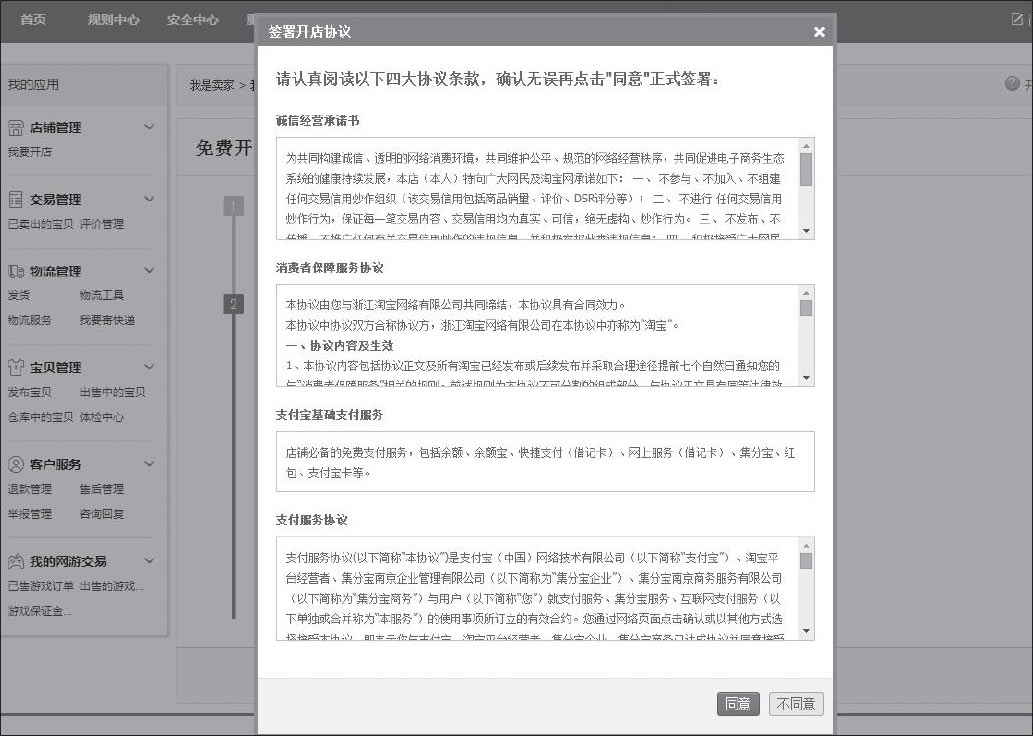Click the 不同意 disagree button
Image resolution: width=1033 pixels, height=736 pixels.
tap(796, 704)
